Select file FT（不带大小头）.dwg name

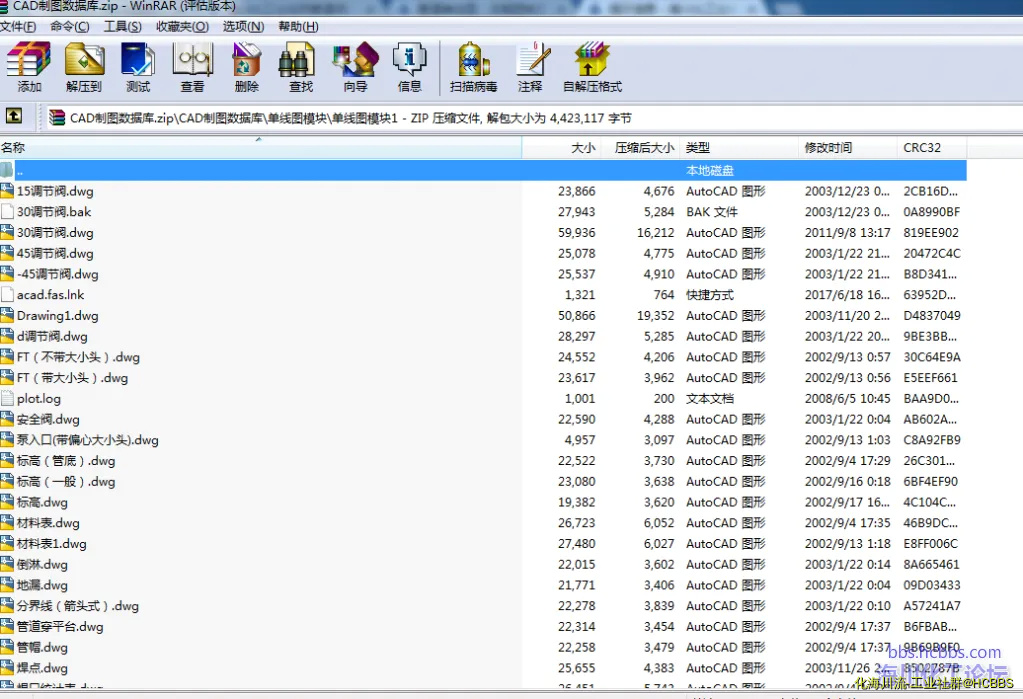tap(78, 357)
